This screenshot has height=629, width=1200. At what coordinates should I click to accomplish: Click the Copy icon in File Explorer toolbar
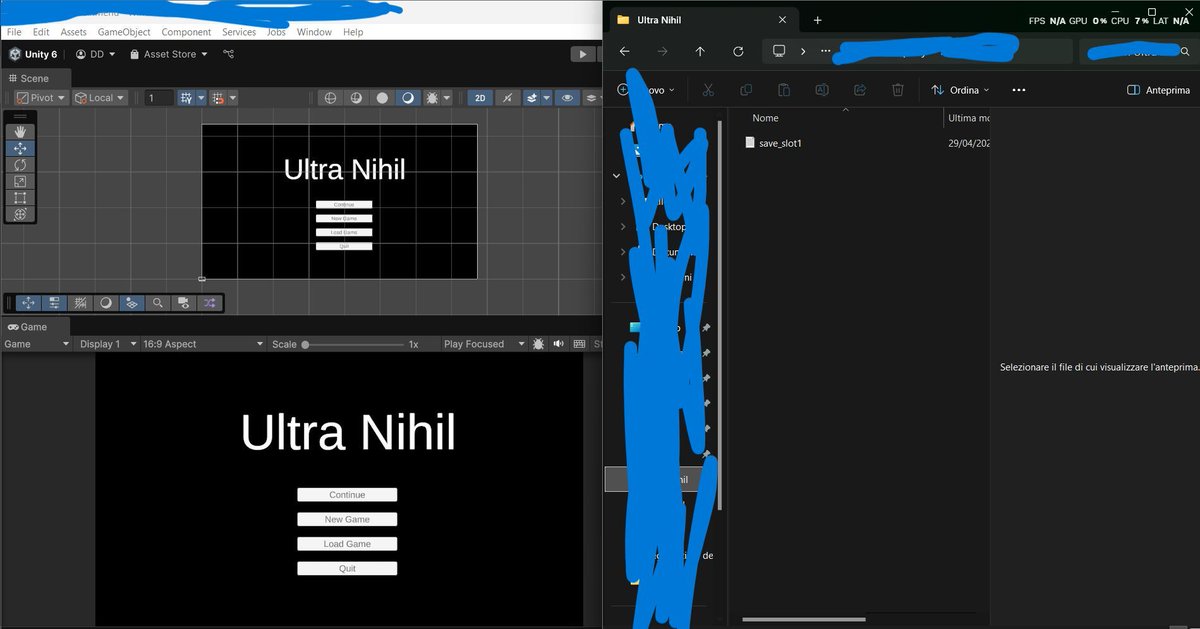tap(746, 90)
